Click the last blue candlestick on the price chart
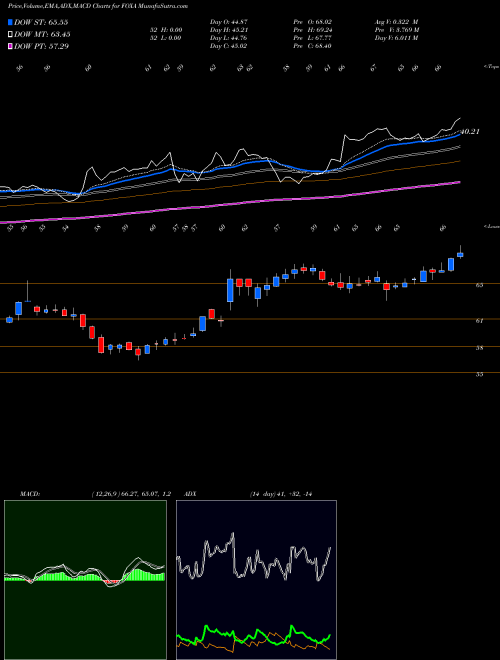500x660 pixels. tap(460, 255)
